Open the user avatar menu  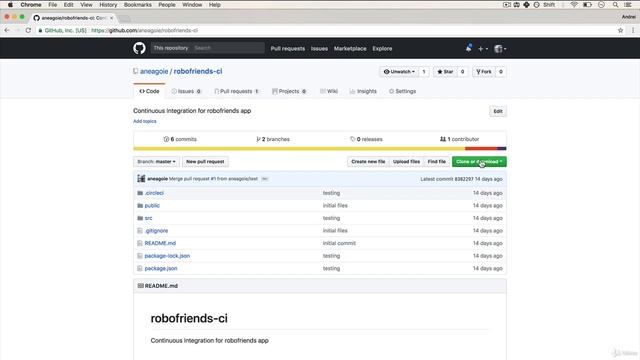tap(500, 49)
